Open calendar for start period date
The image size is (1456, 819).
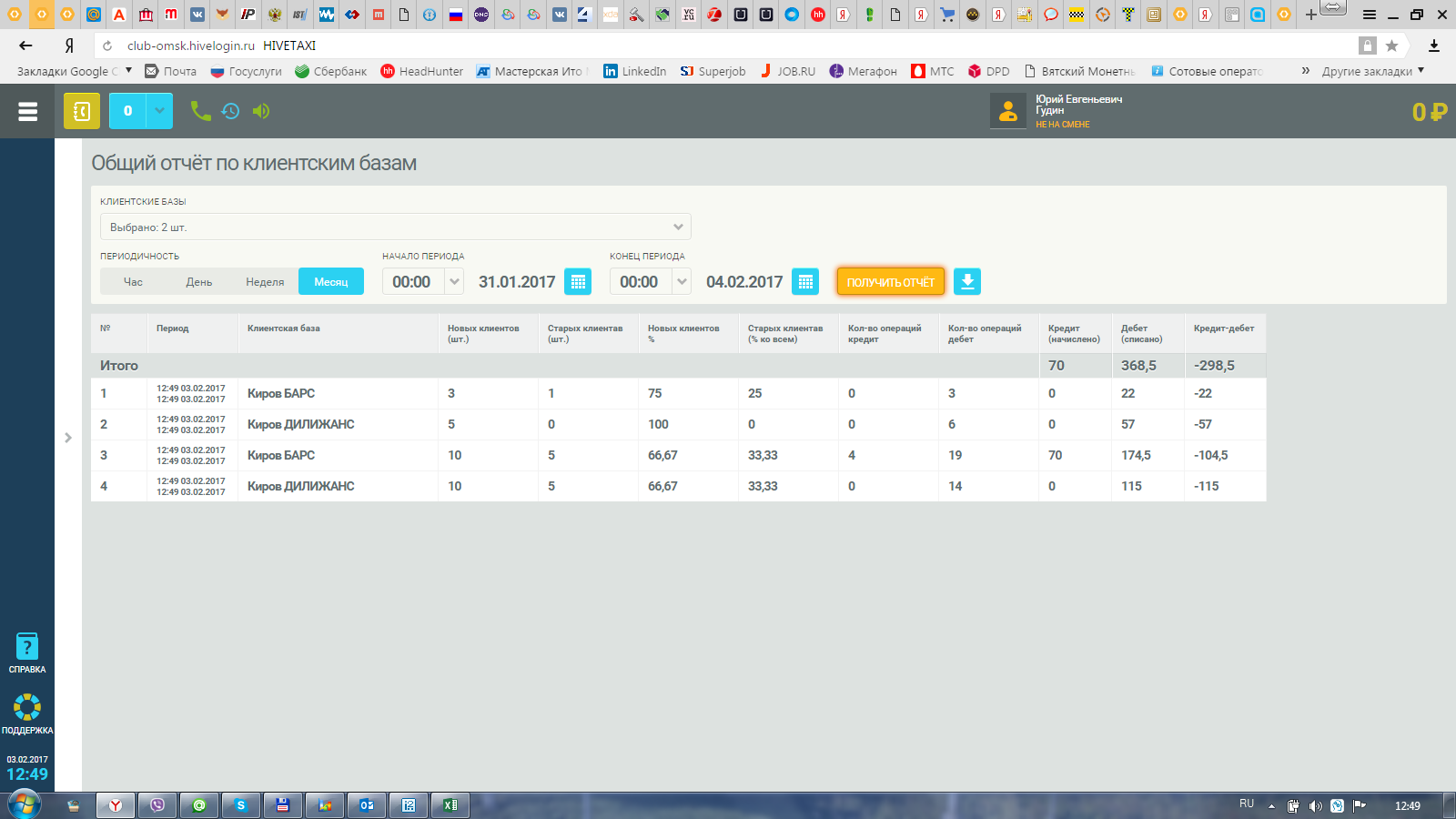tap(578, 282)
